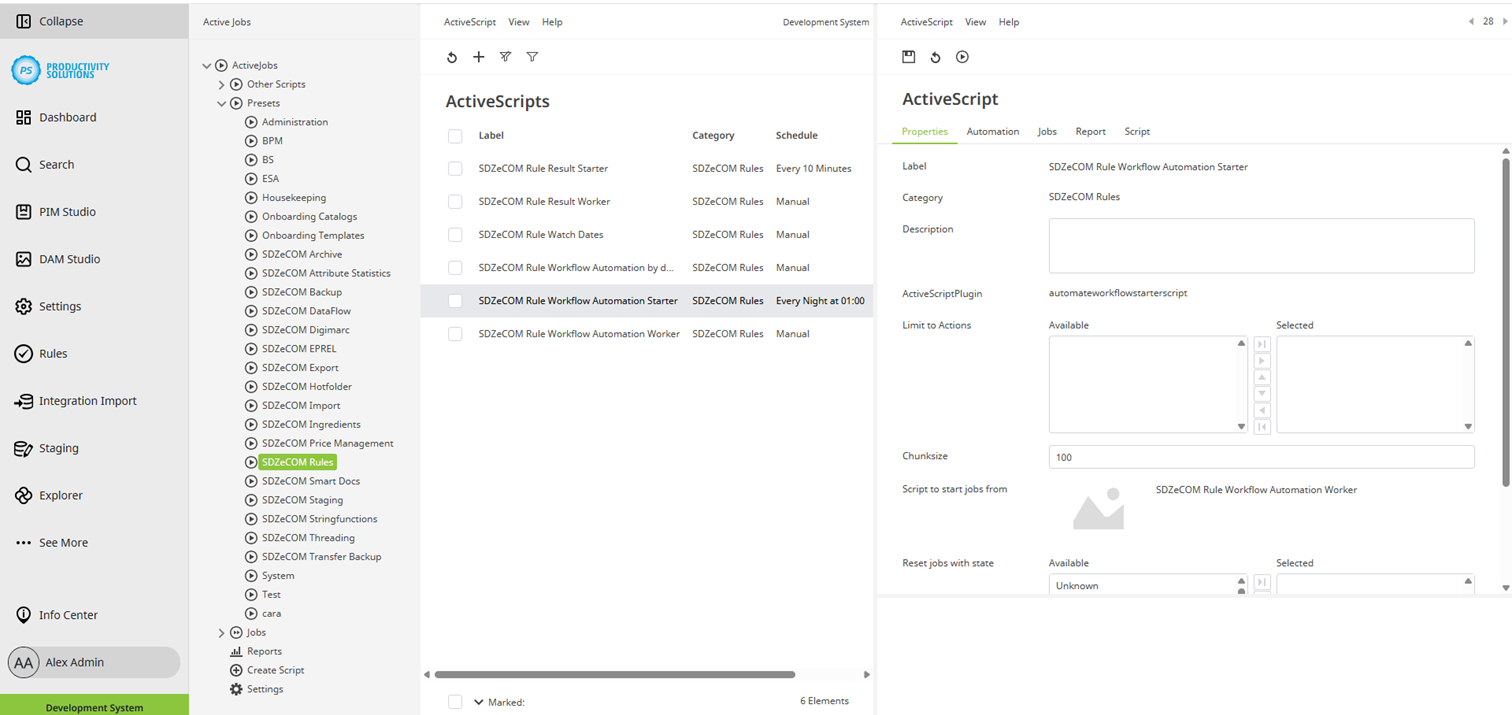Check the SDZeCOM Rule Result Starter checkbox

point(455,168)
